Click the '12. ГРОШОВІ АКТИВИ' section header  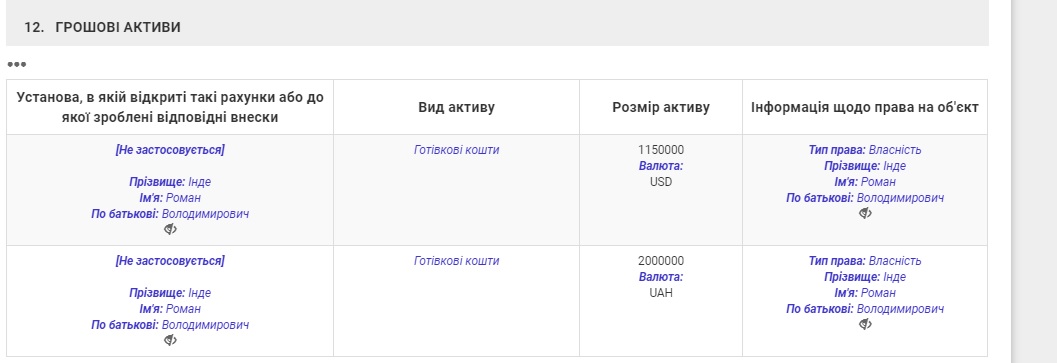(102, 28)
